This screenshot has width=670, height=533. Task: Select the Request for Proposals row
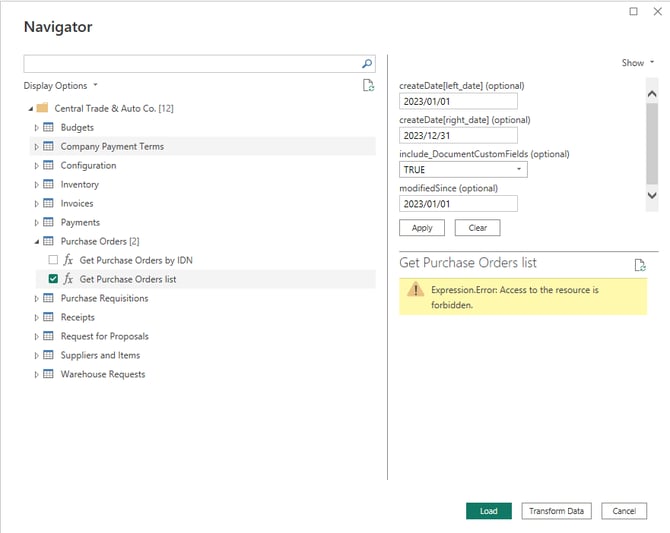pyautogui.click(x=203, y=336)
